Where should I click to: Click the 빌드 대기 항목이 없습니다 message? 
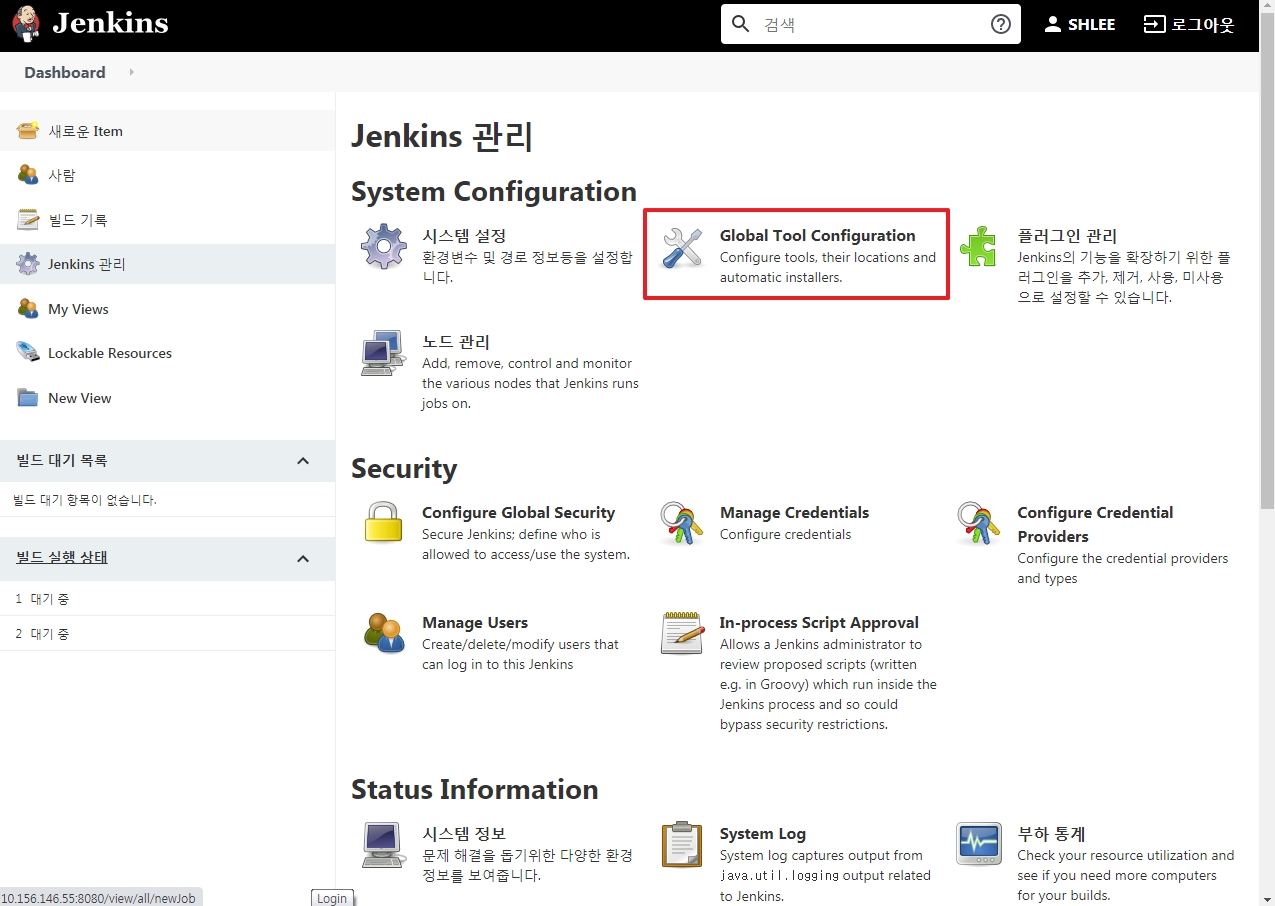coord(85,500)
